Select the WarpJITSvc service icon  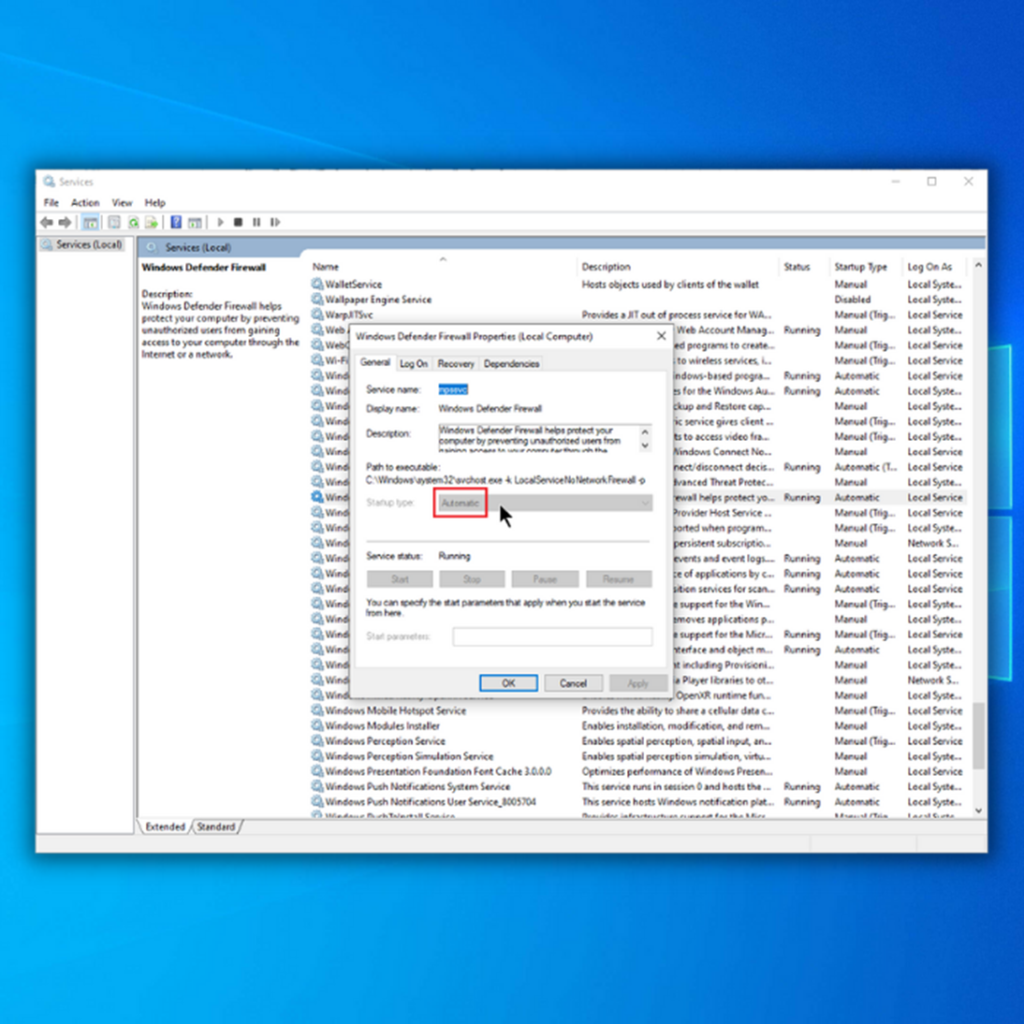tap(317, 314)
